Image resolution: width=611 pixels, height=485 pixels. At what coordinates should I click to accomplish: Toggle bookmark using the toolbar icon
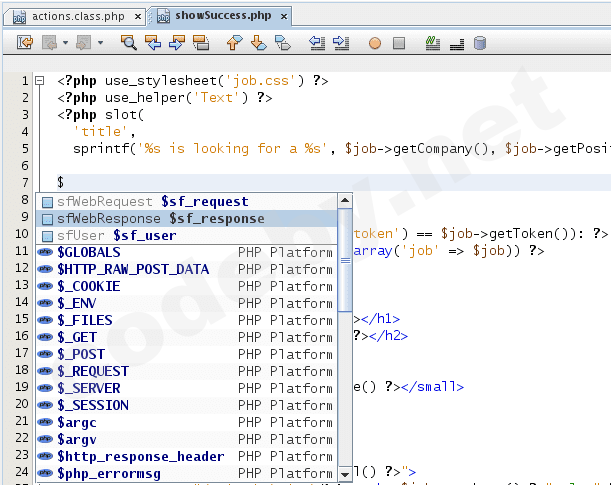(x=282, y=43)
